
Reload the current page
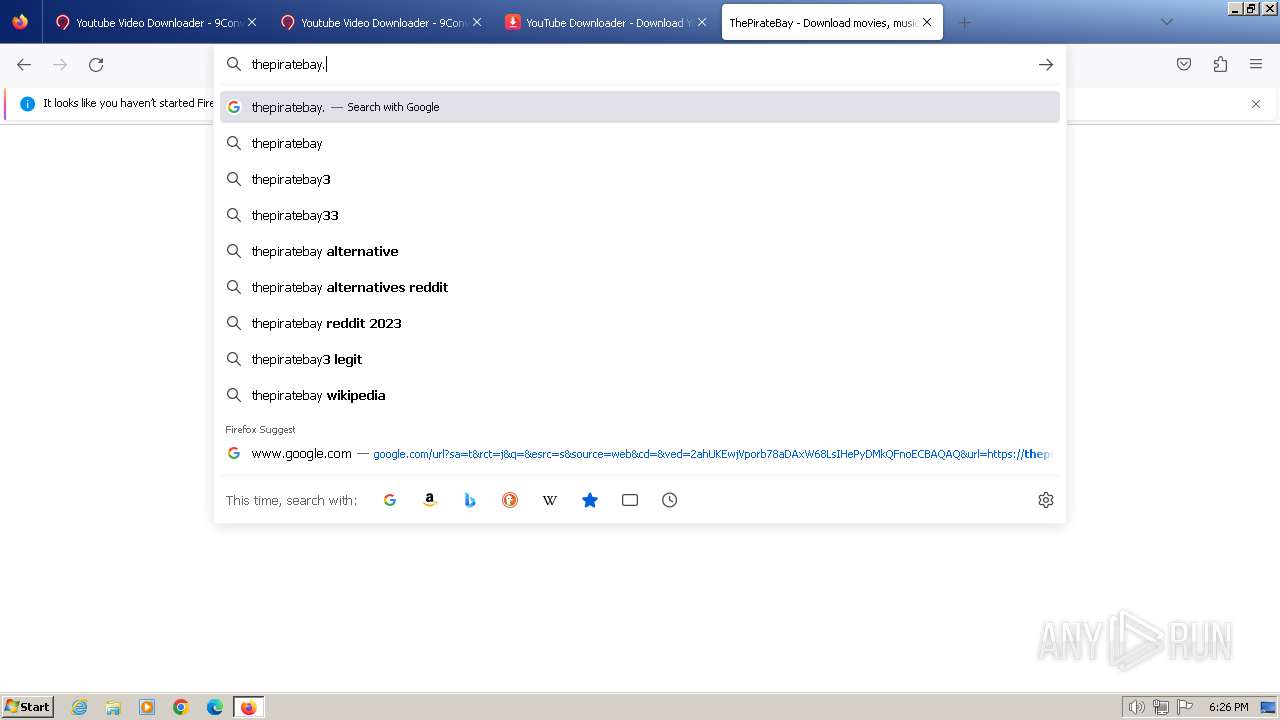(x=96, y=64)
